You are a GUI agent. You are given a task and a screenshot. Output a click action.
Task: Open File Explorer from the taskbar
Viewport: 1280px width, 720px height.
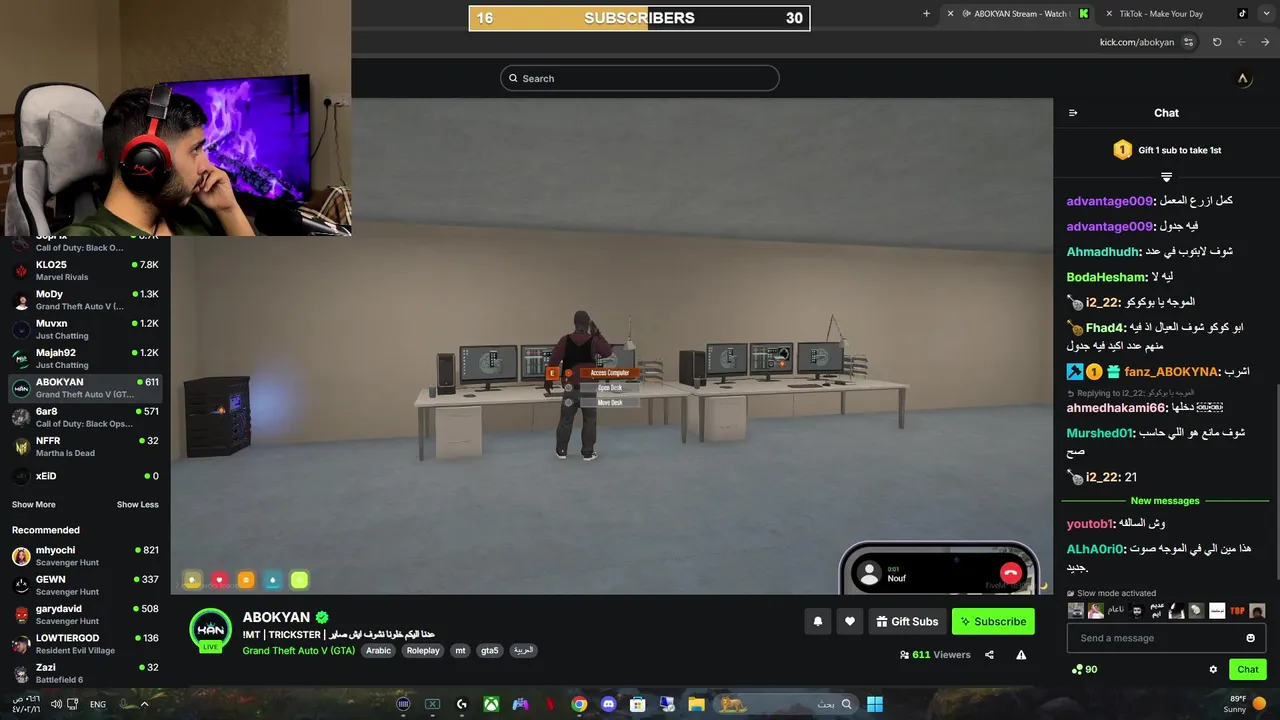(x=696, y=704)
